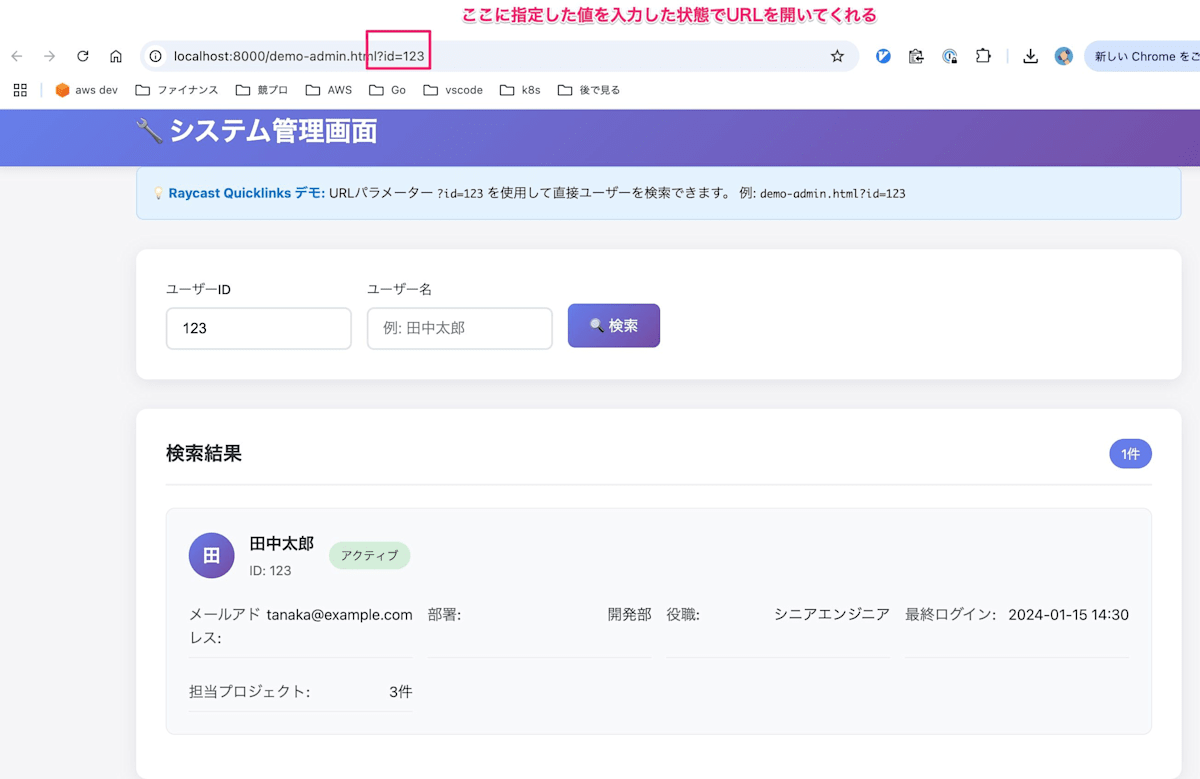Screen dimensions: 1200x779
Task: Open the clipboard extension icon
Action: click(916, 56)
